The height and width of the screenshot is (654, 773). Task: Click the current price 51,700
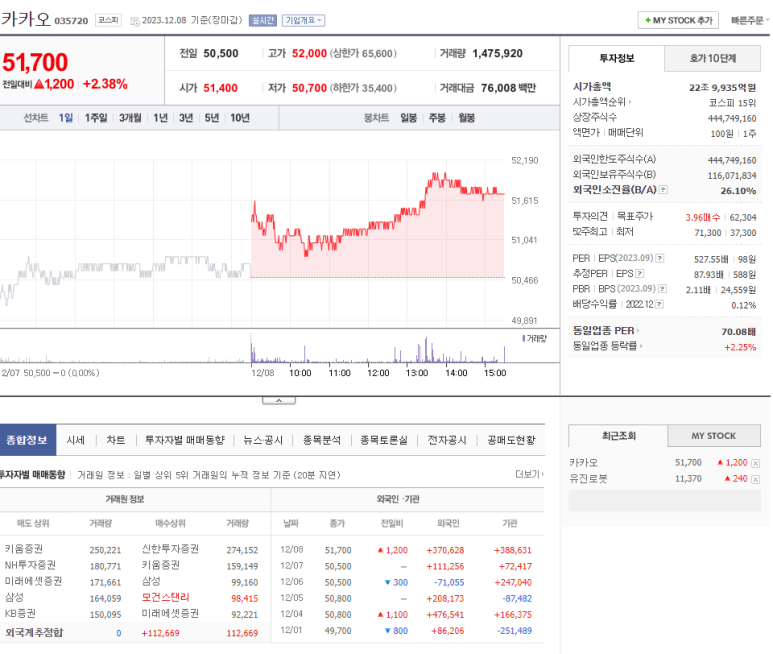35,62
